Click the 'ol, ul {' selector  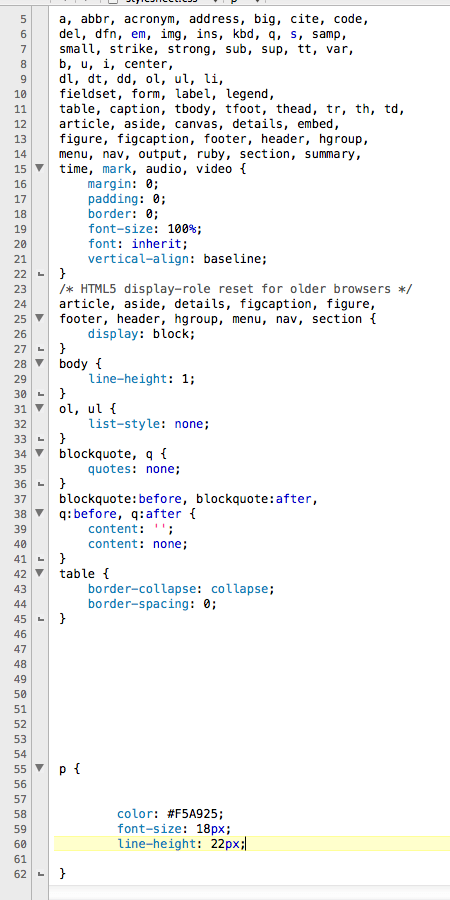pos(87,409)
